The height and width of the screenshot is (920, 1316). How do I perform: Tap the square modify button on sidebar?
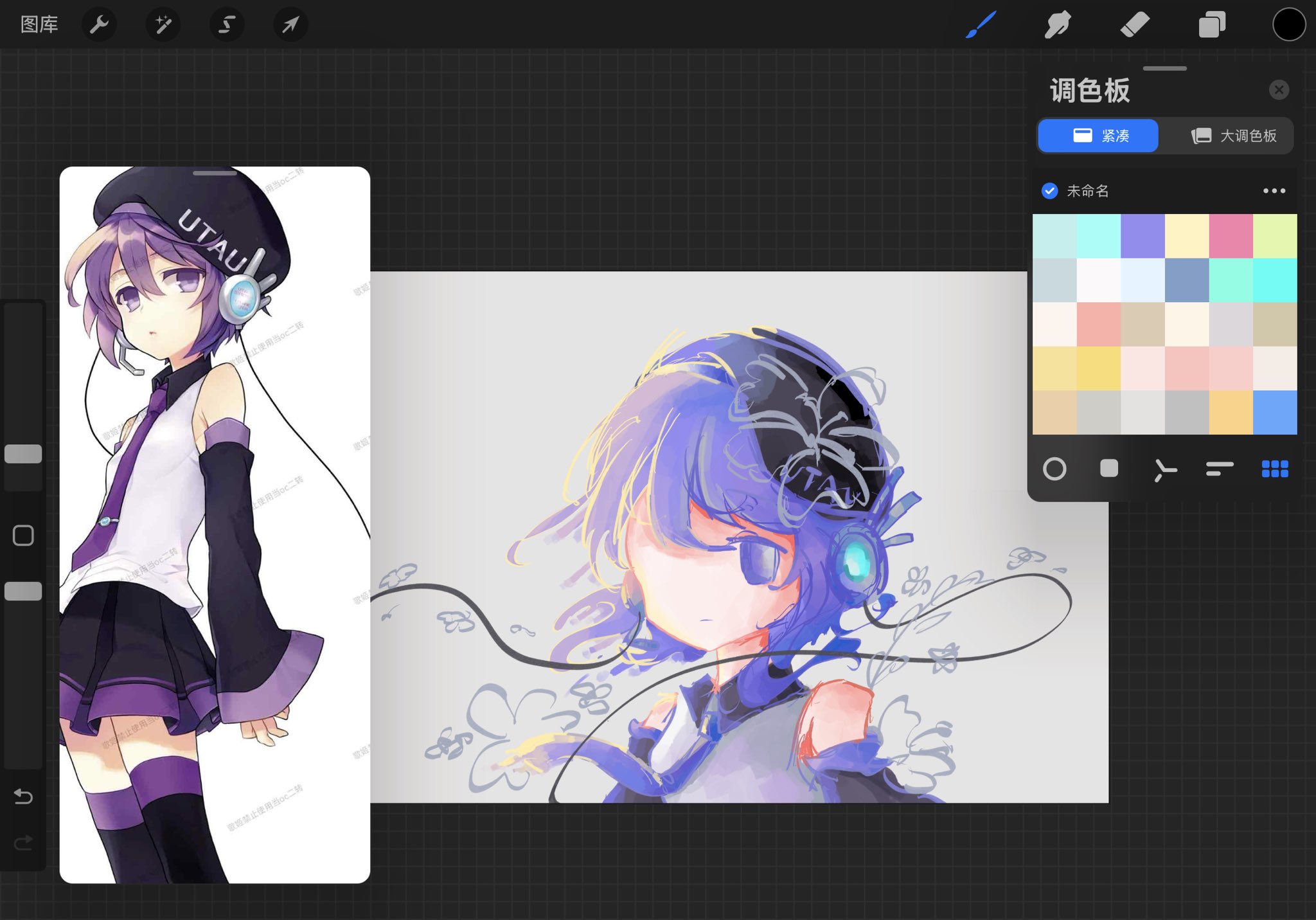(x=23, y=535)
